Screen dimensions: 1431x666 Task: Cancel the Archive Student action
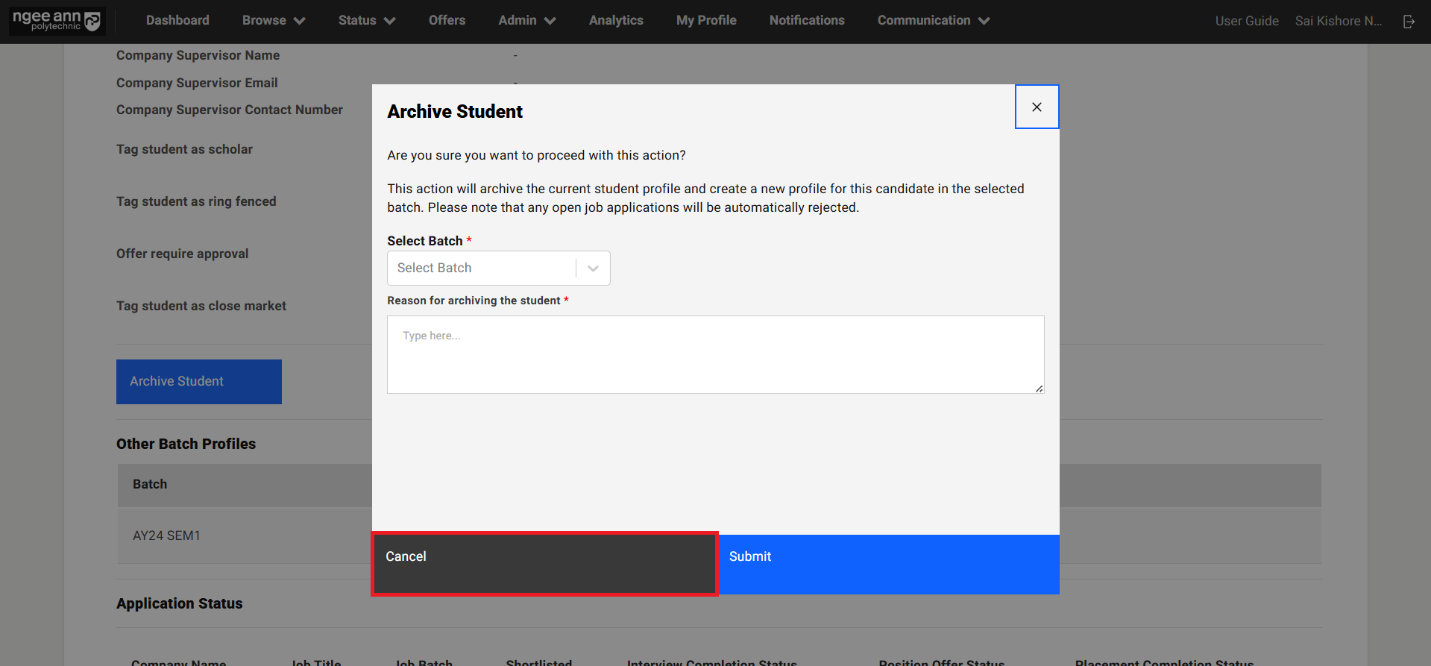[544, 563]
